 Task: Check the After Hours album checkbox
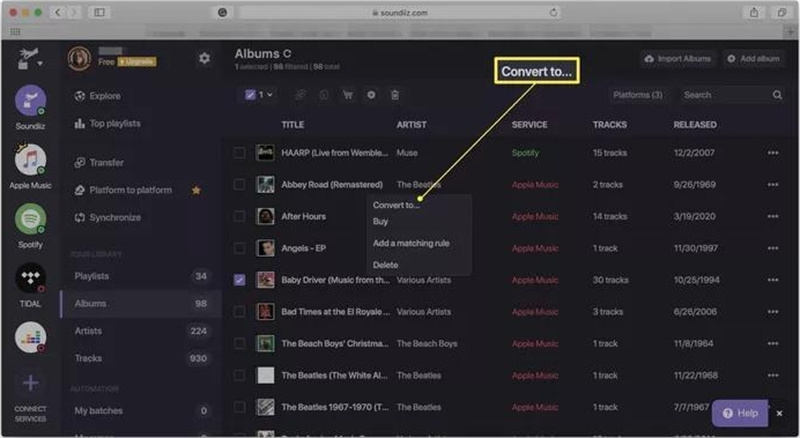(x=239, y=216)
